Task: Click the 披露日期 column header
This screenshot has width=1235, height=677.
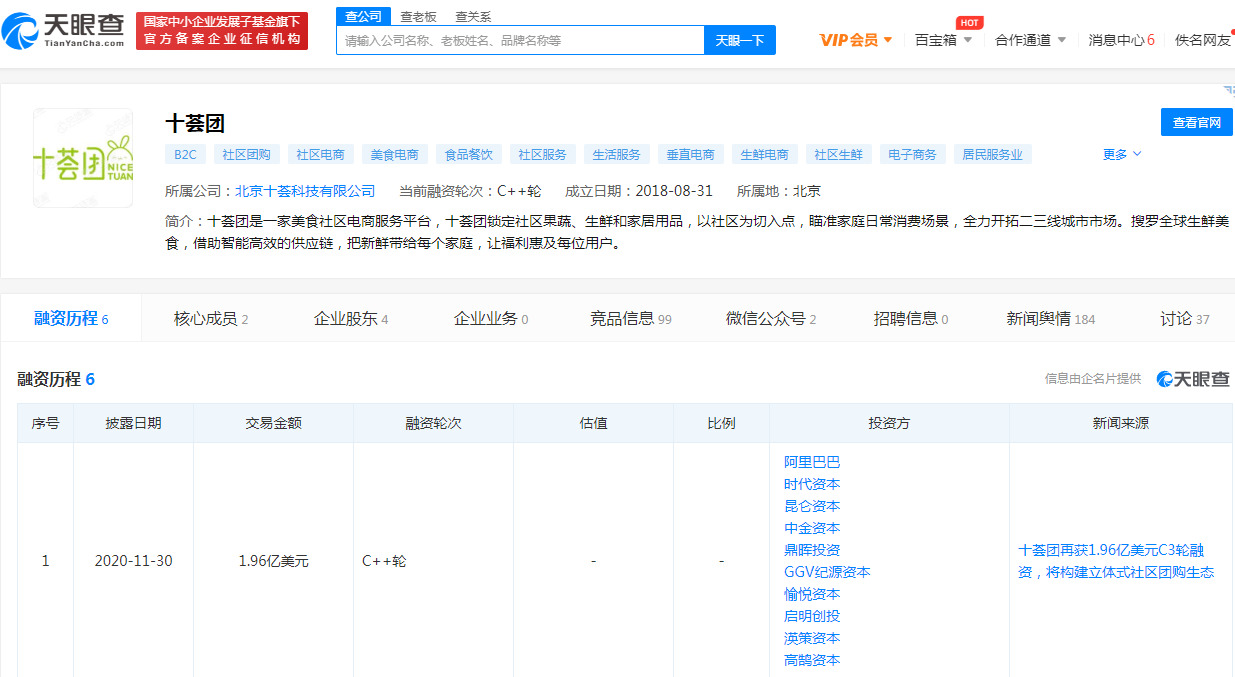Action: click(133, 423)
